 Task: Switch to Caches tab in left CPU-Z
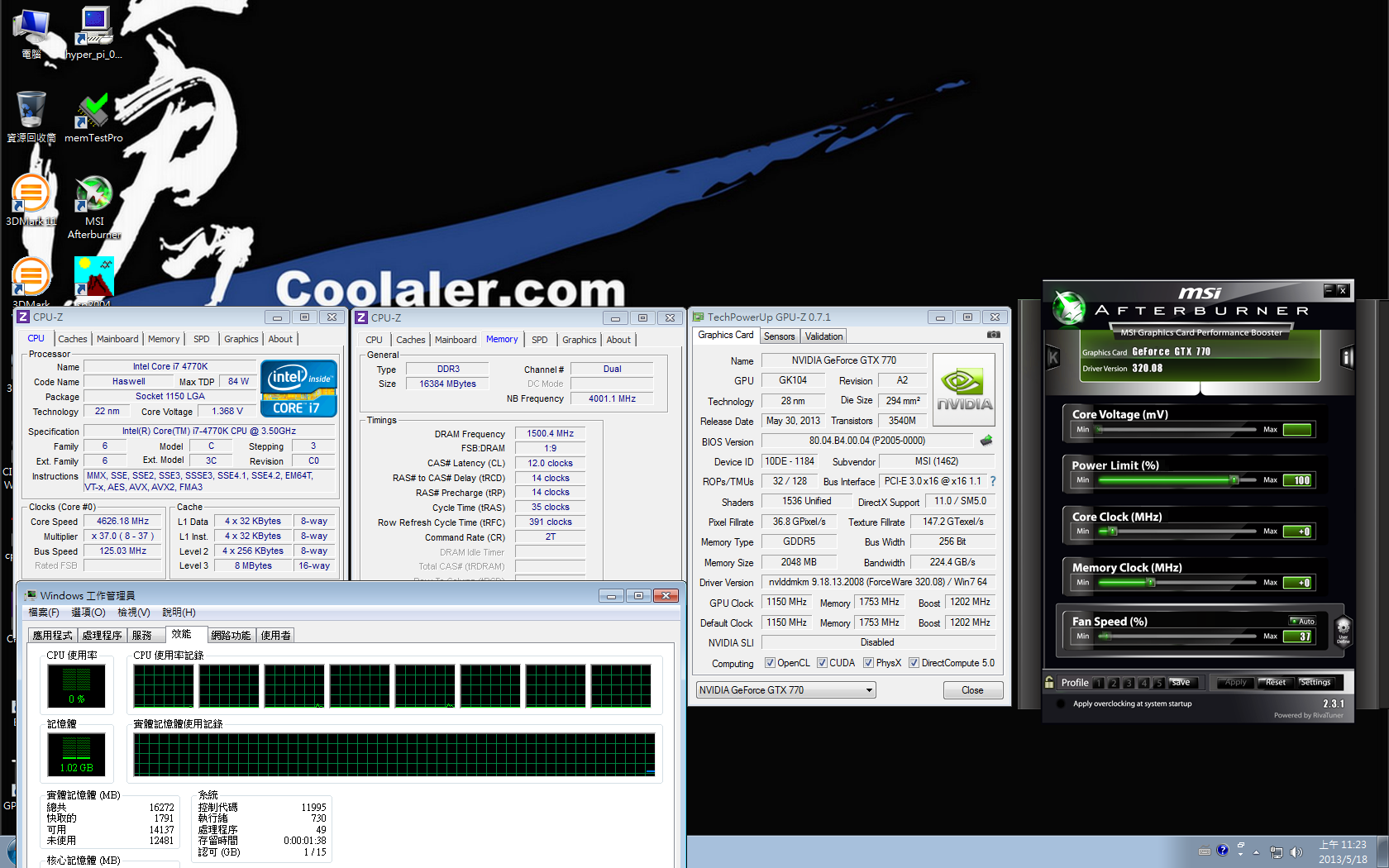point(72,339)
